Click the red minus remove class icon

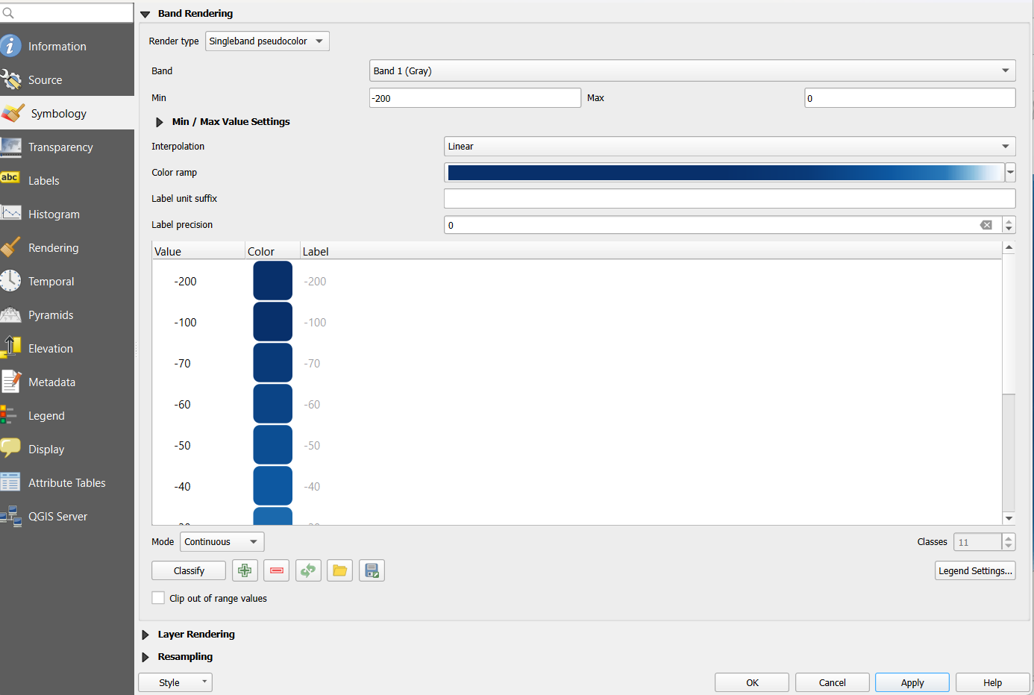[277, 570]
